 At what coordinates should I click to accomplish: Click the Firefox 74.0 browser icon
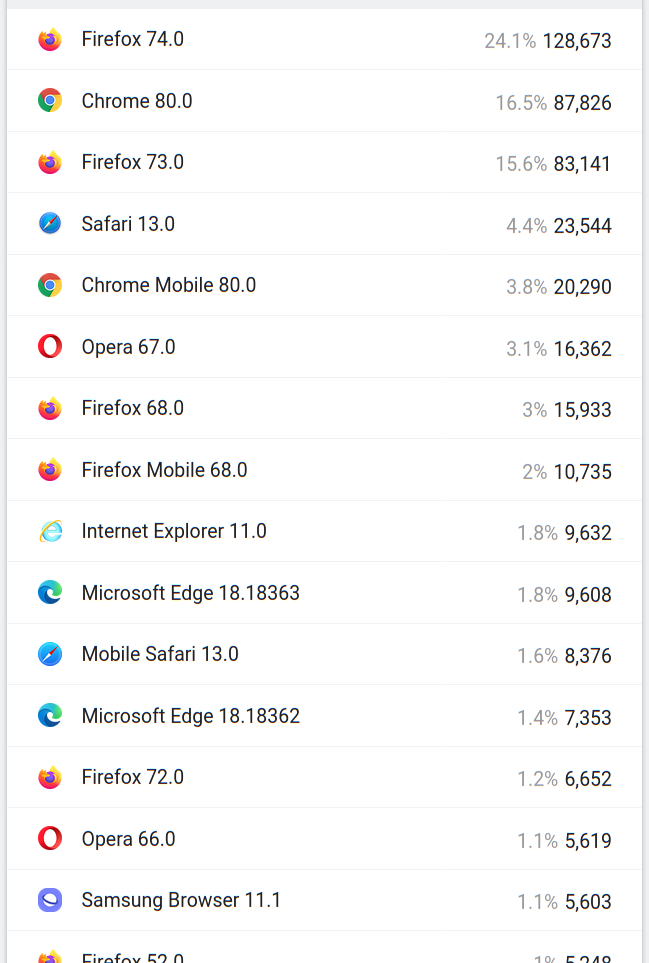coord(50,40)
